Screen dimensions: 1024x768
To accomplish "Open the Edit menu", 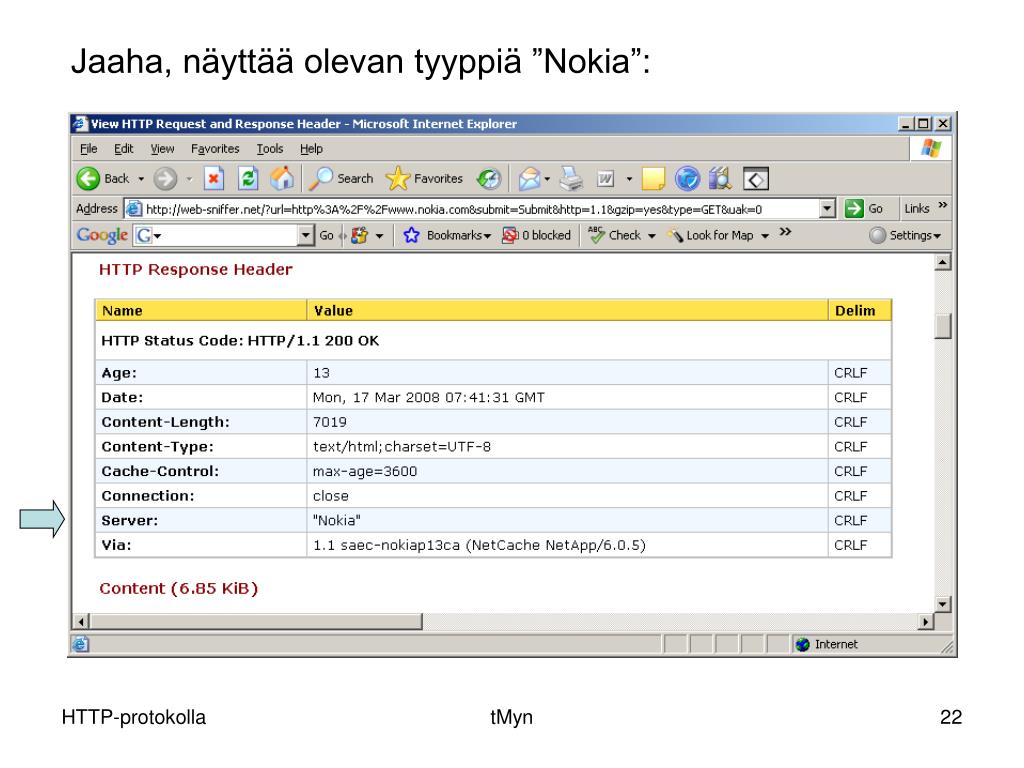I will (x=123, y=149).
